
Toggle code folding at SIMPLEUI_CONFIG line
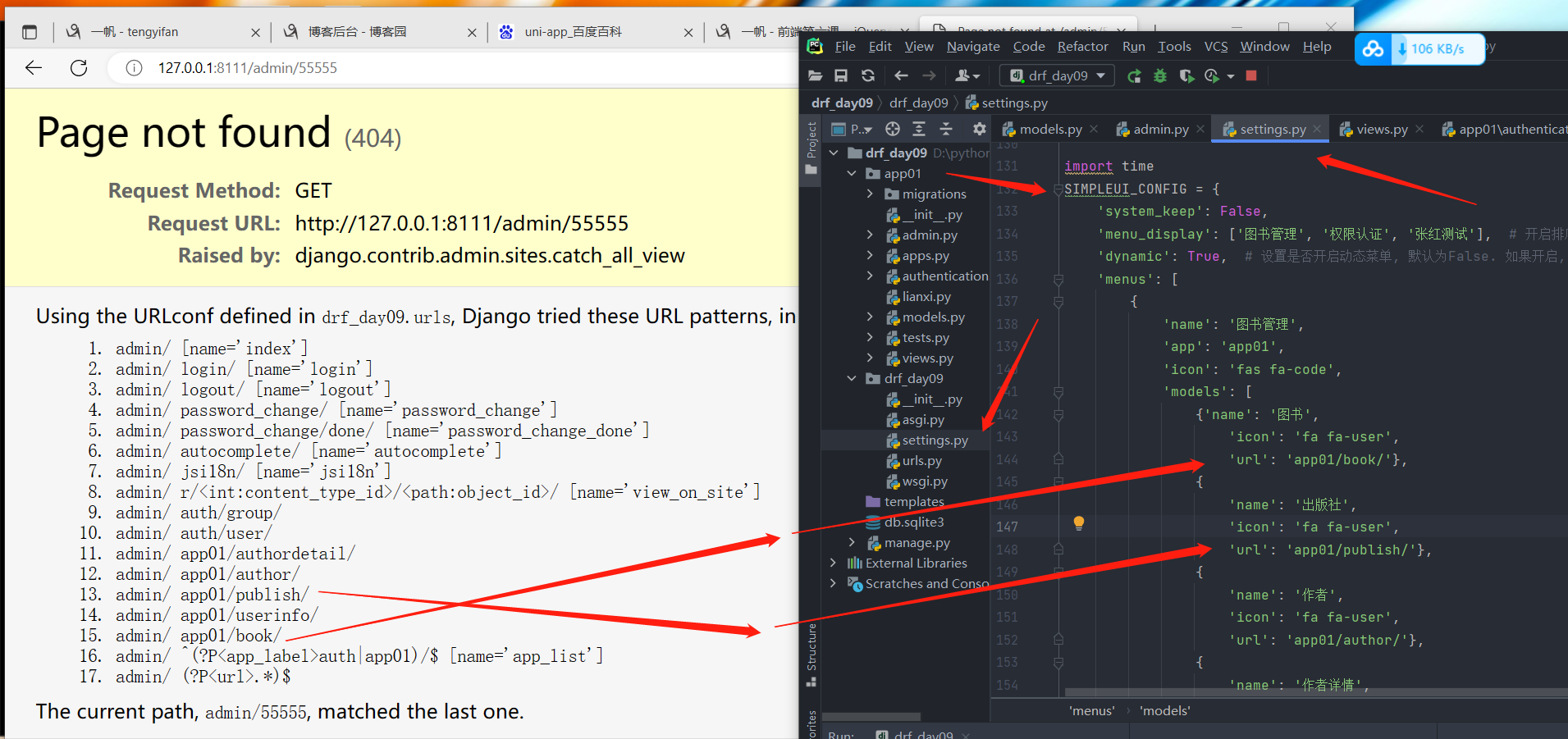tap(1058, 189)
